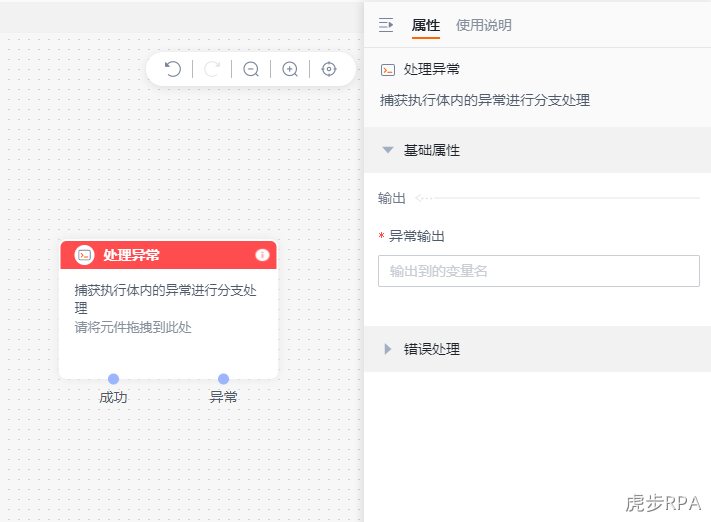Collapse the properties panel with sidebar icon
The width and height of the screenshot is (711, 522).
386,25
